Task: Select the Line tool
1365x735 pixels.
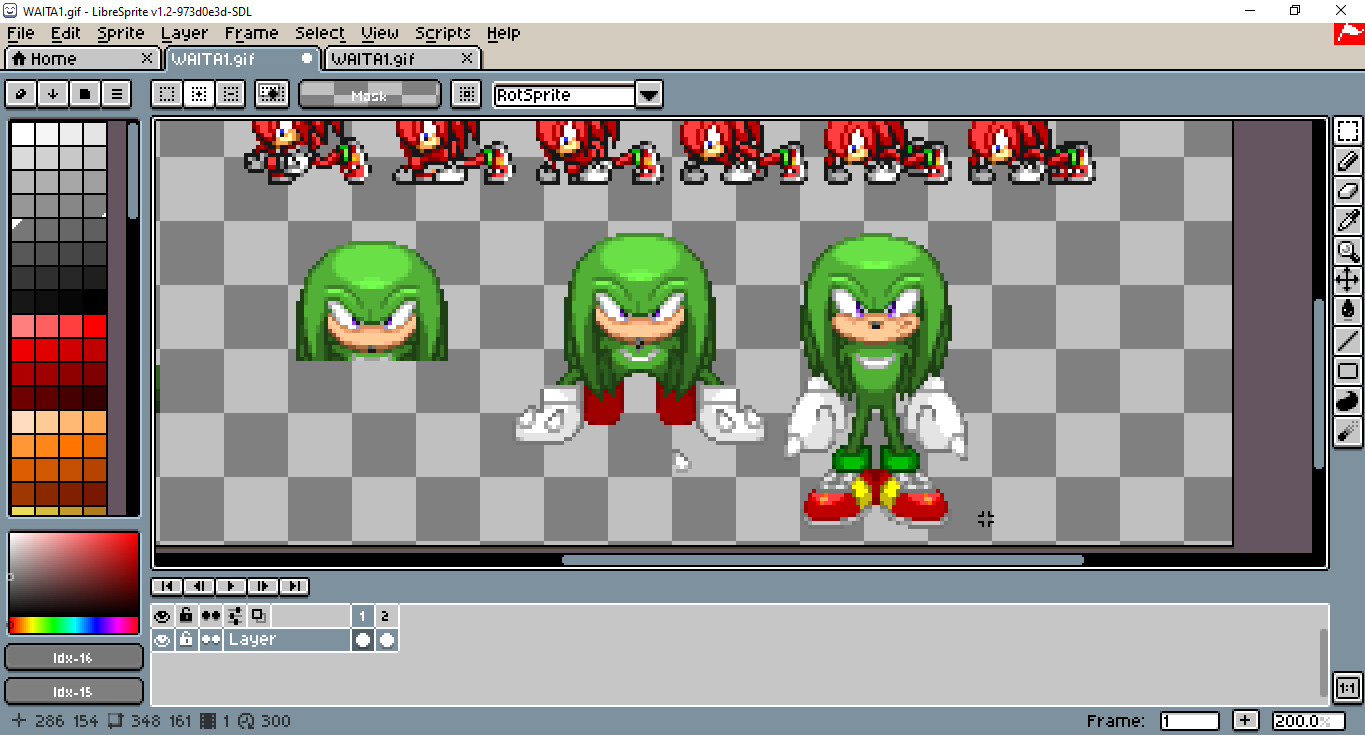Action: [x=1348, y=340]
